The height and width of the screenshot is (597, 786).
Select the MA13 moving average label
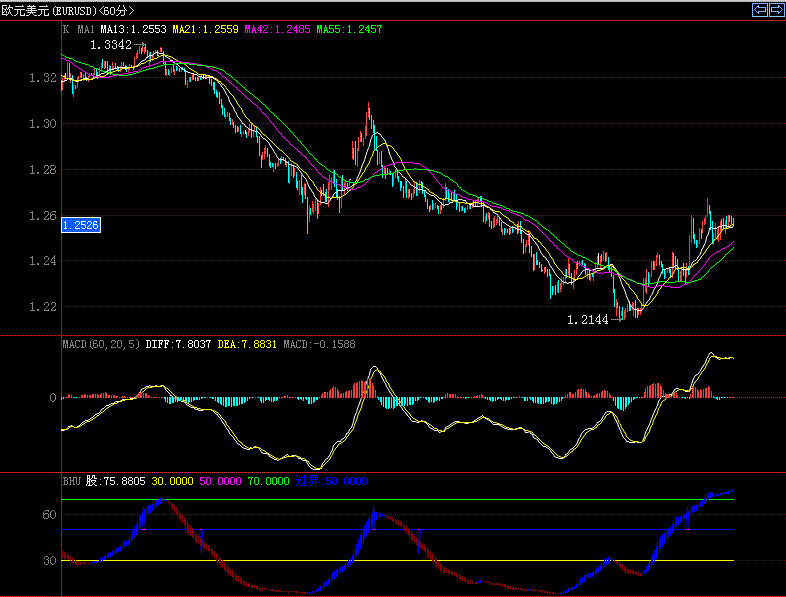pos(134,30)
